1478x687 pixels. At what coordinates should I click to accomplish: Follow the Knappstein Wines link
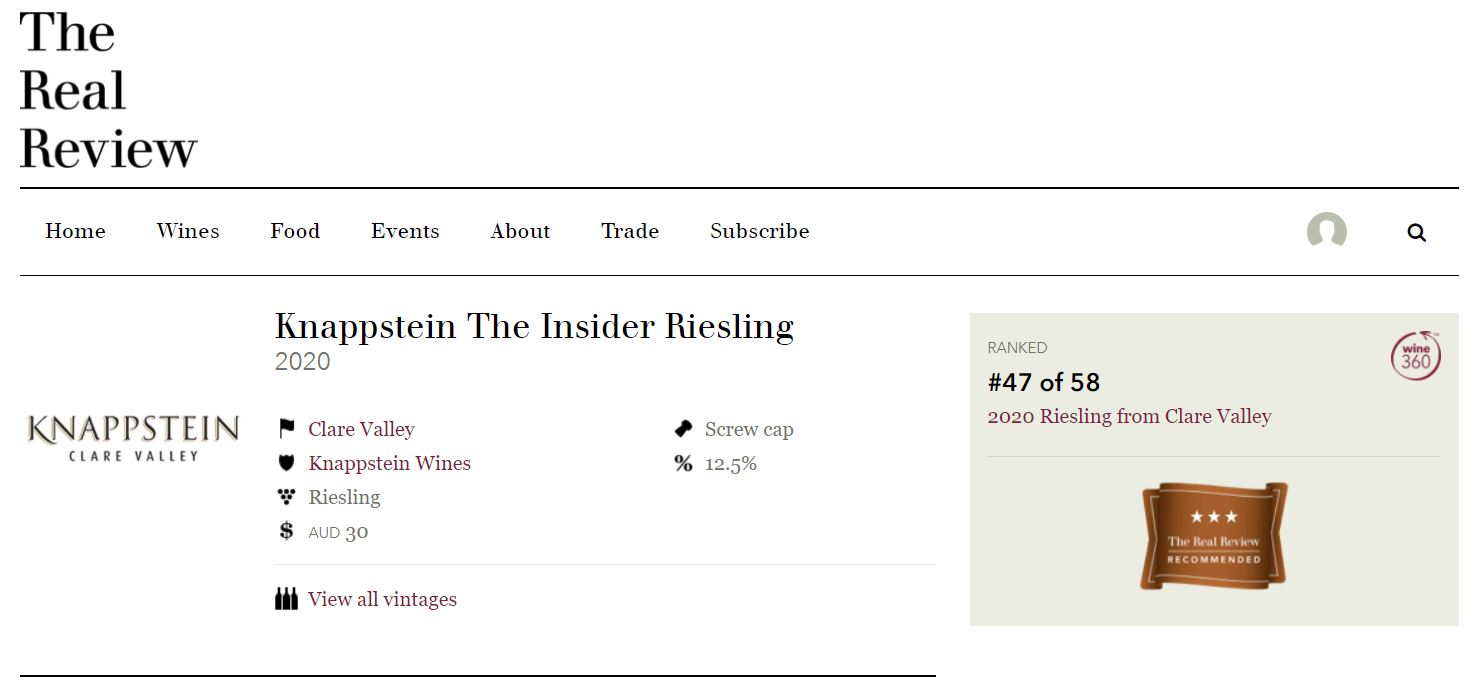tap(389, 463)
